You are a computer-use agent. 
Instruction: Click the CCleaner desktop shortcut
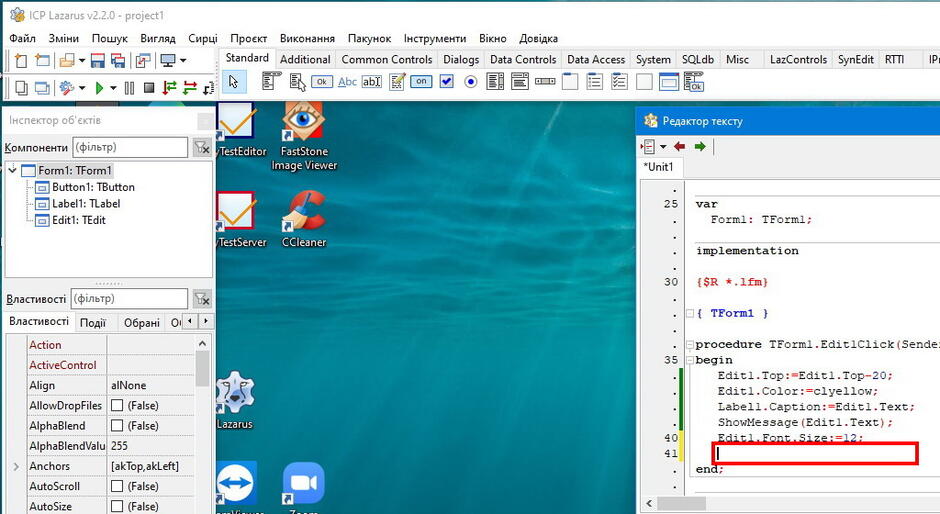point(304,220)
